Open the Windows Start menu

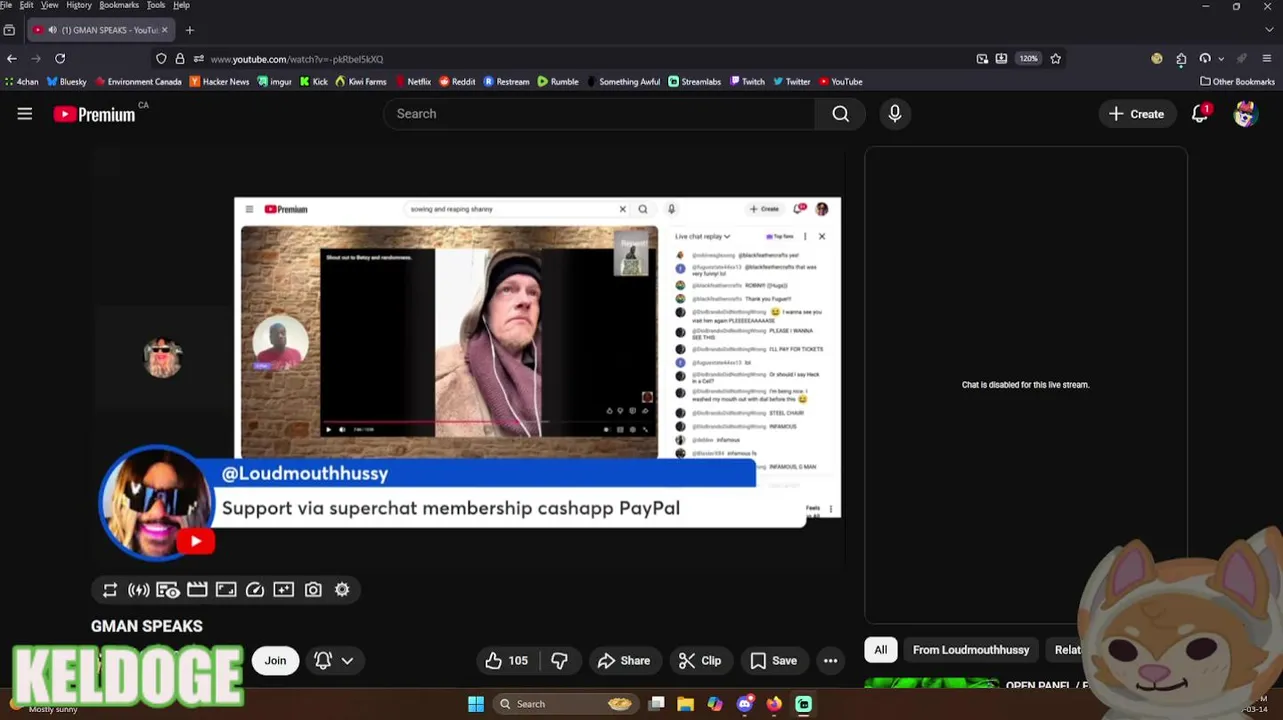[x=476, y=704]
